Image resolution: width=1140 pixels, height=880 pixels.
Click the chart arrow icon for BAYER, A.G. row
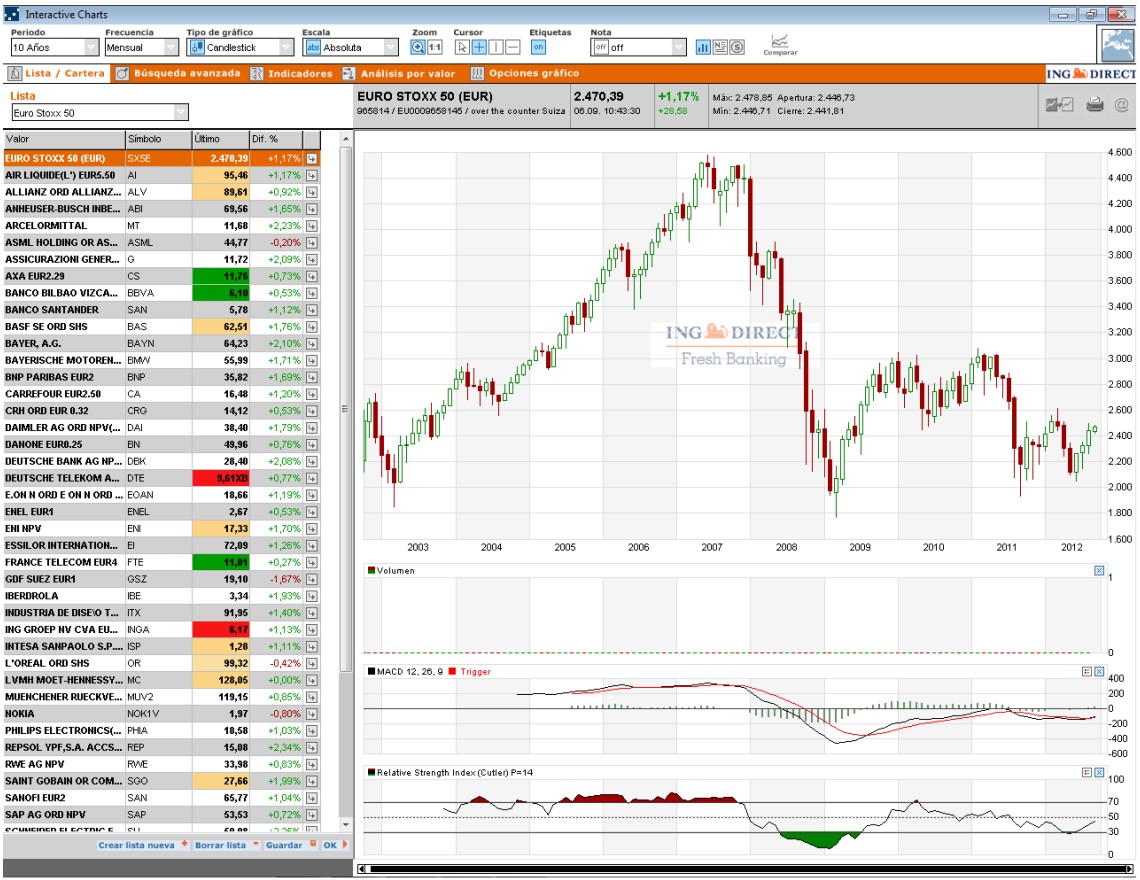click(312, 344)
